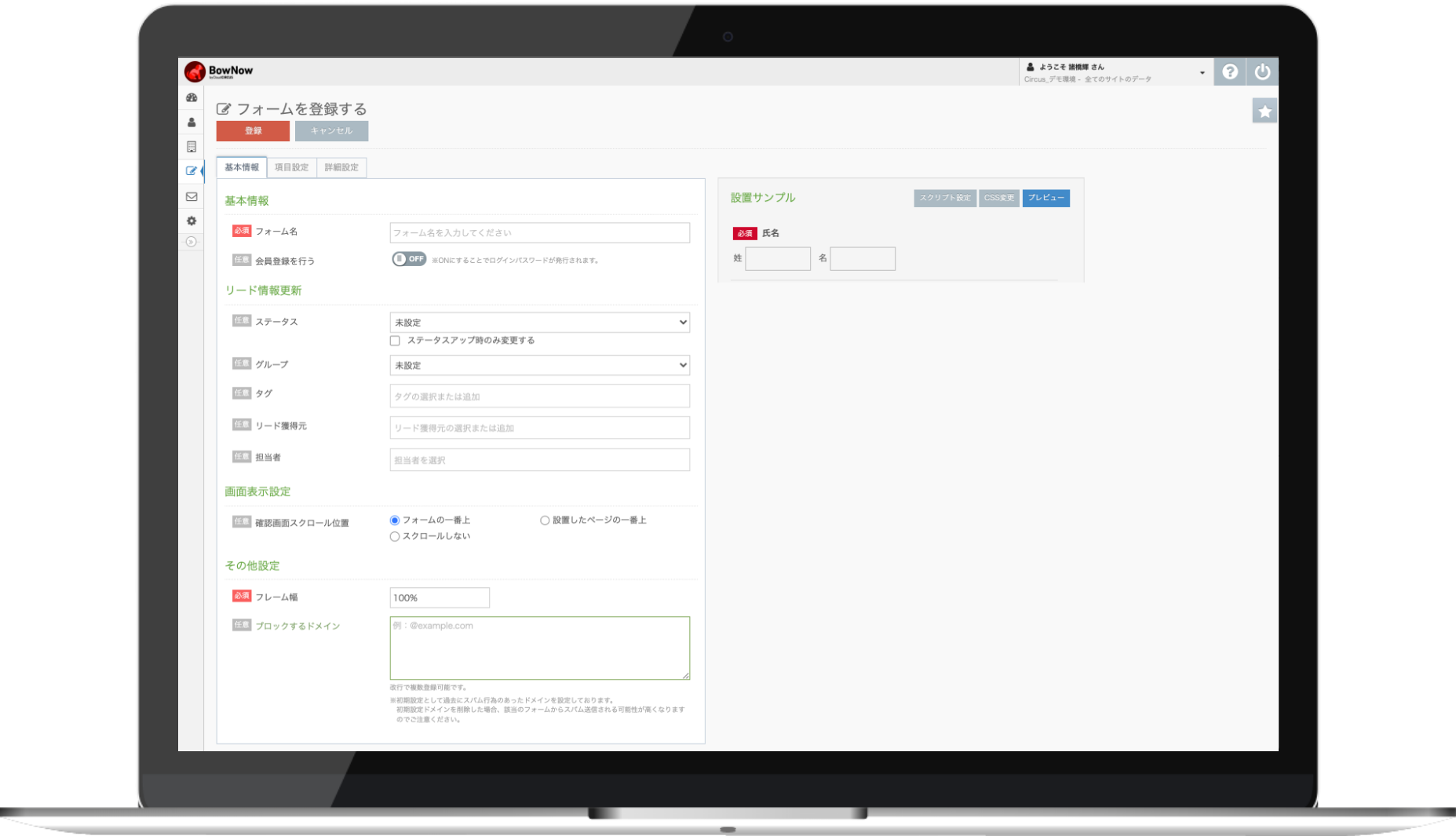Click the help question mark icon
The width and height of the screenshot is (1456, 836).
(1230, 72)
